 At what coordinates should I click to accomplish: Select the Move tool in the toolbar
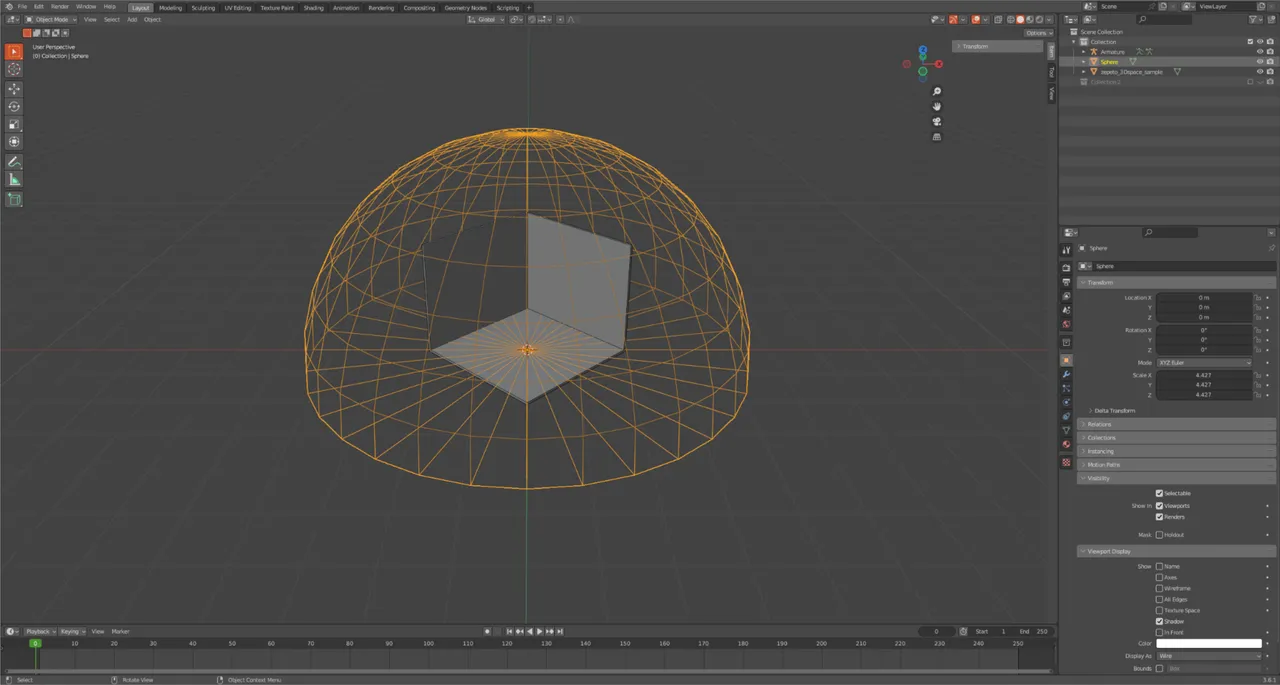tap(14, 89)
